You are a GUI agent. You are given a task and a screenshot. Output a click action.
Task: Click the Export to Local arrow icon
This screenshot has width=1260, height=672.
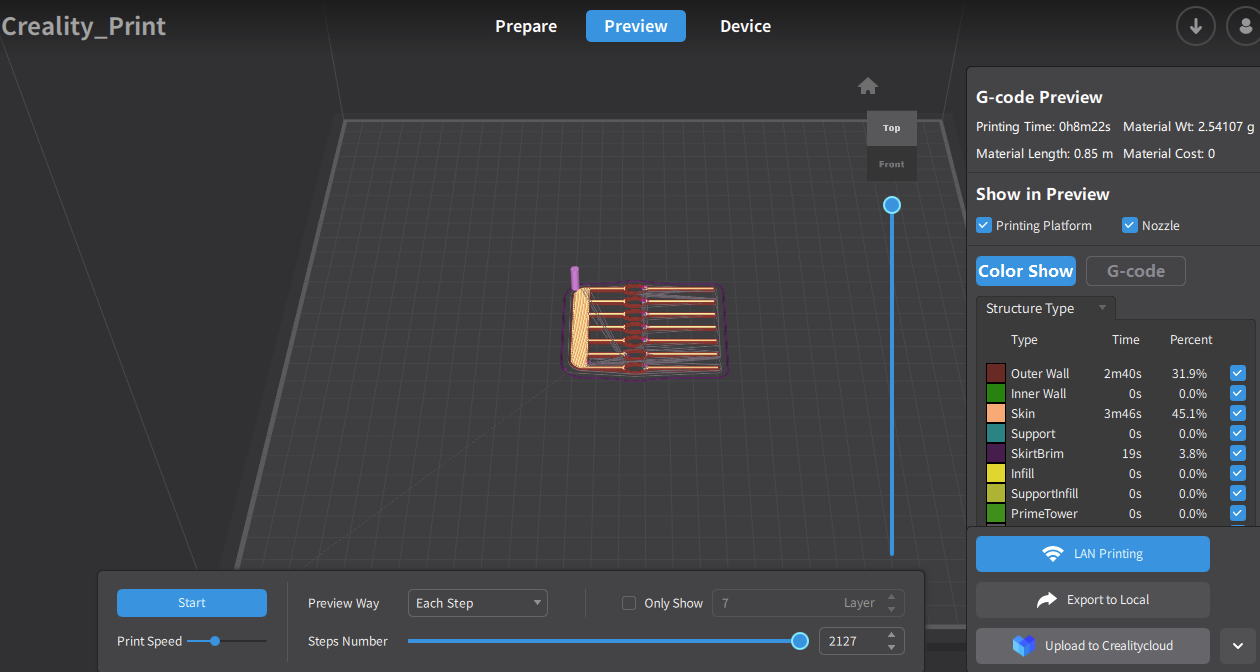point(1047,600)
